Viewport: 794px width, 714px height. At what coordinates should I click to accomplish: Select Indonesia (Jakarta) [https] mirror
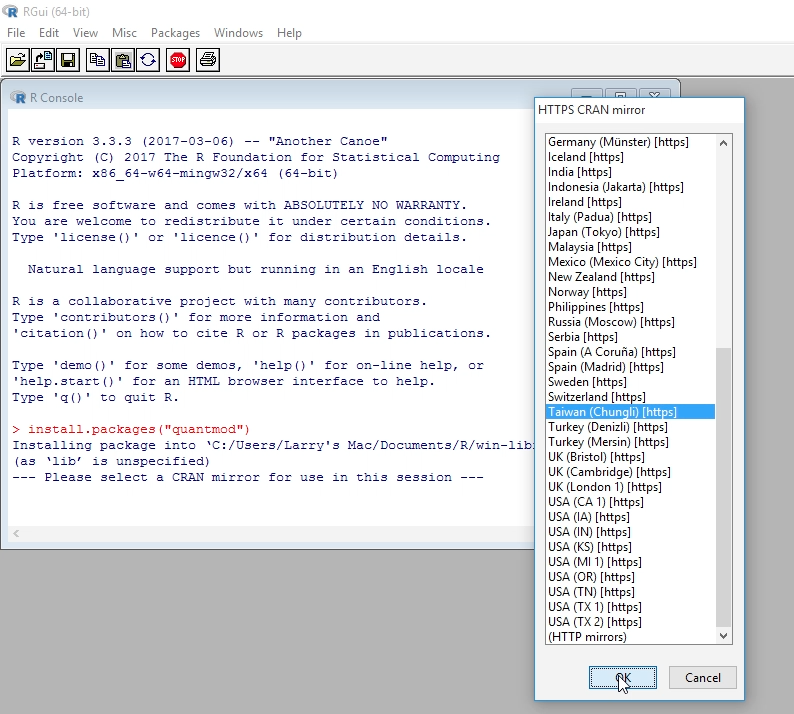point(630,187)
